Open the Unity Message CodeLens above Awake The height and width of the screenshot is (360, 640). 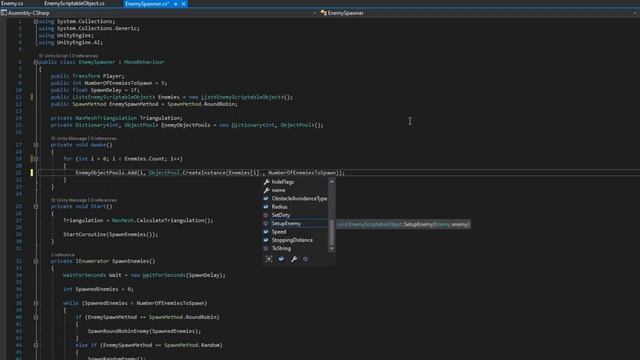tap(84, 138)
